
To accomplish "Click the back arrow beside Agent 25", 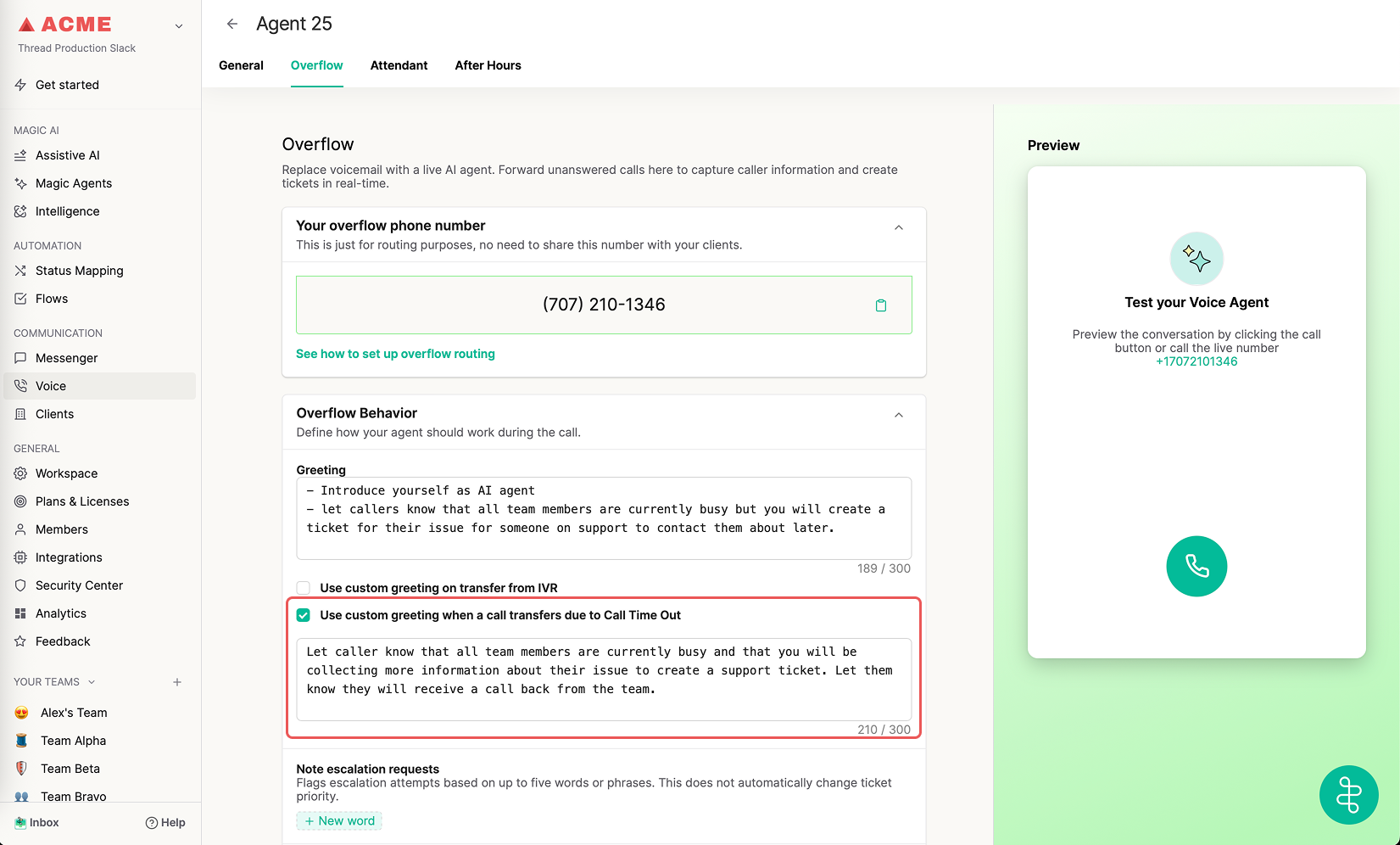I will 231,24.
